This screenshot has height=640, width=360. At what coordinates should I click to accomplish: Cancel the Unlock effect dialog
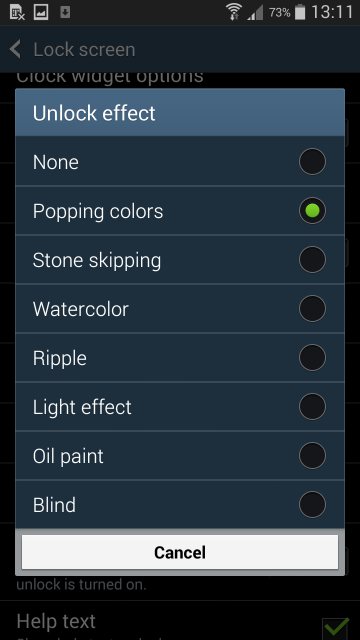[x=180, y=552]
